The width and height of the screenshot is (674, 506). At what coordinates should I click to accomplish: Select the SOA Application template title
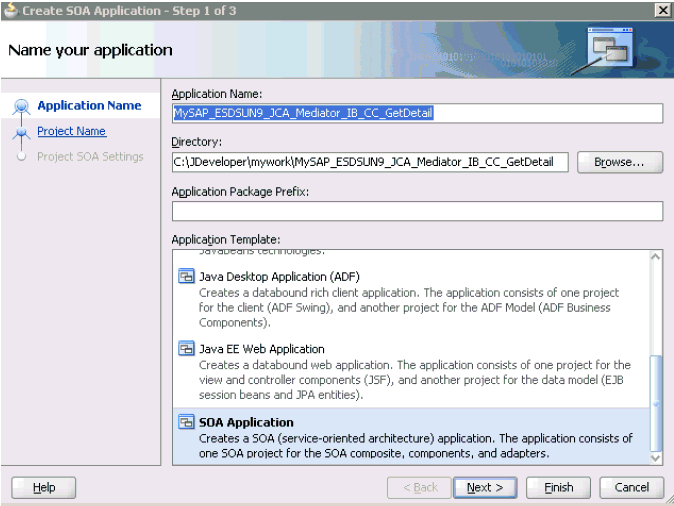tap(246, 422)
